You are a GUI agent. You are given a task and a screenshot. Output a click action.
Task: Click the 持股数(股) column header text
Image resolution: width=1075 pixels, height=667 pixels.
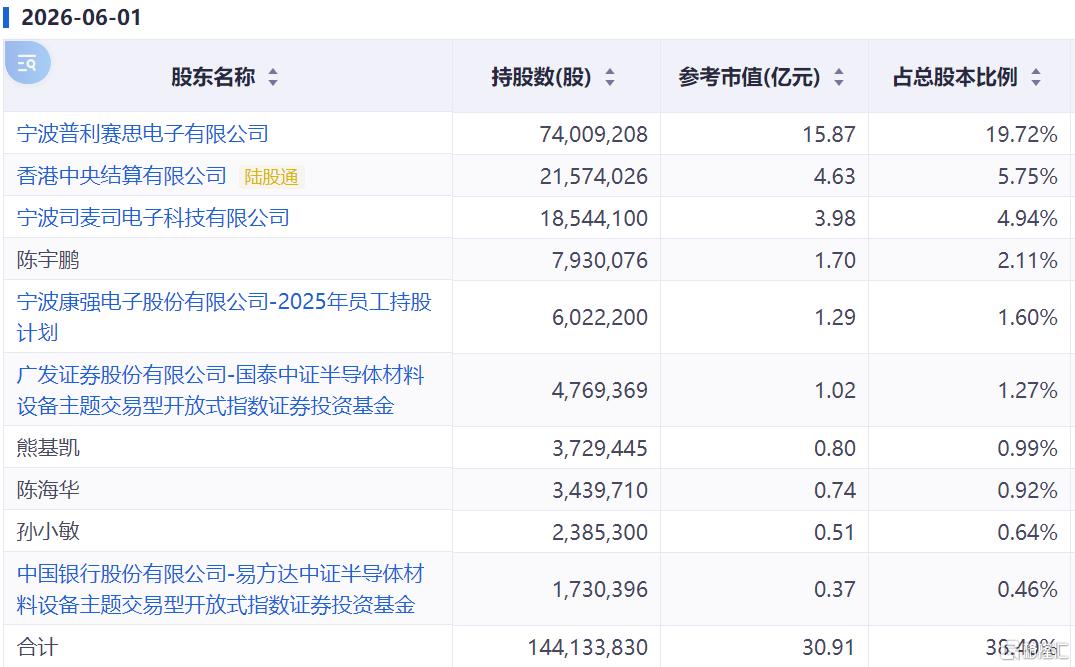541,77
